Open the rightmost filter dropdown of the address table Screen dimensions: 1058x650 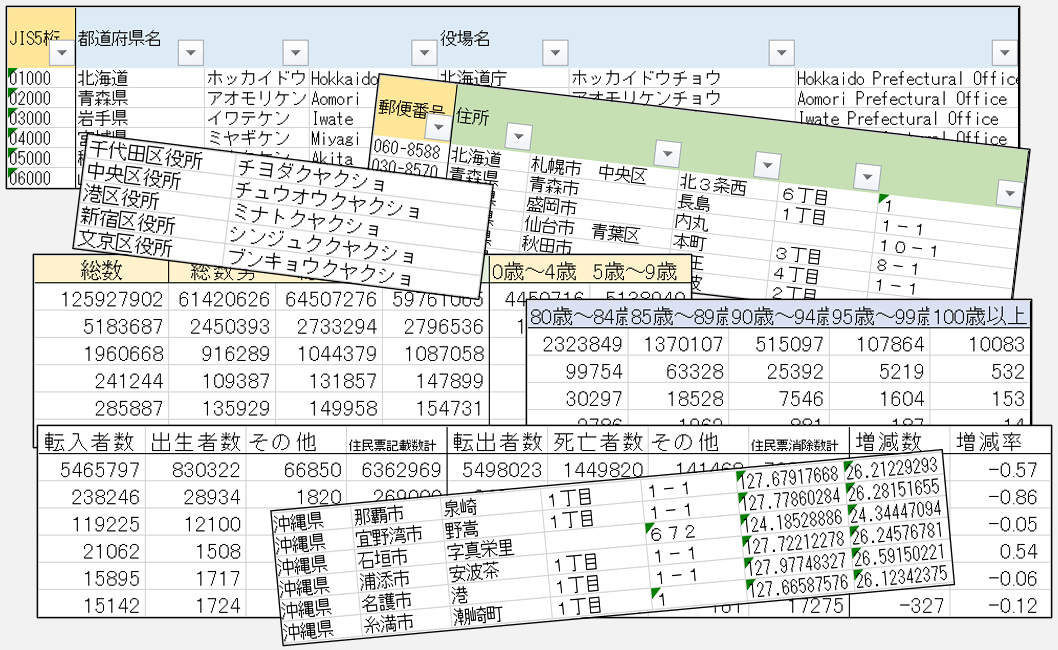pyautogui.click(x=1009, y=193)
